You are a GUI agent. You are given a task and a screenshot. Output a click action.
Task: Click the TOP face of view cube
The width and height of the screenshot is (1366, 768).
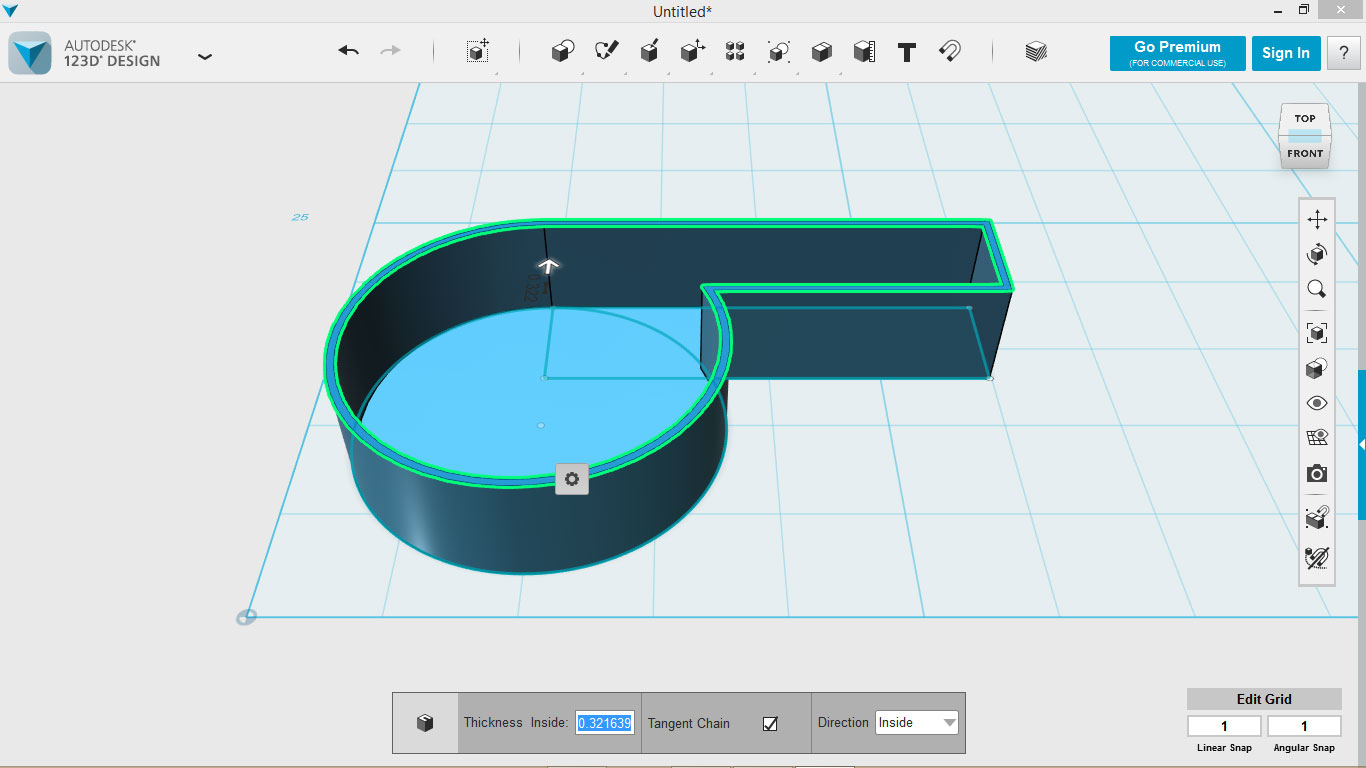click(1304, 119)
